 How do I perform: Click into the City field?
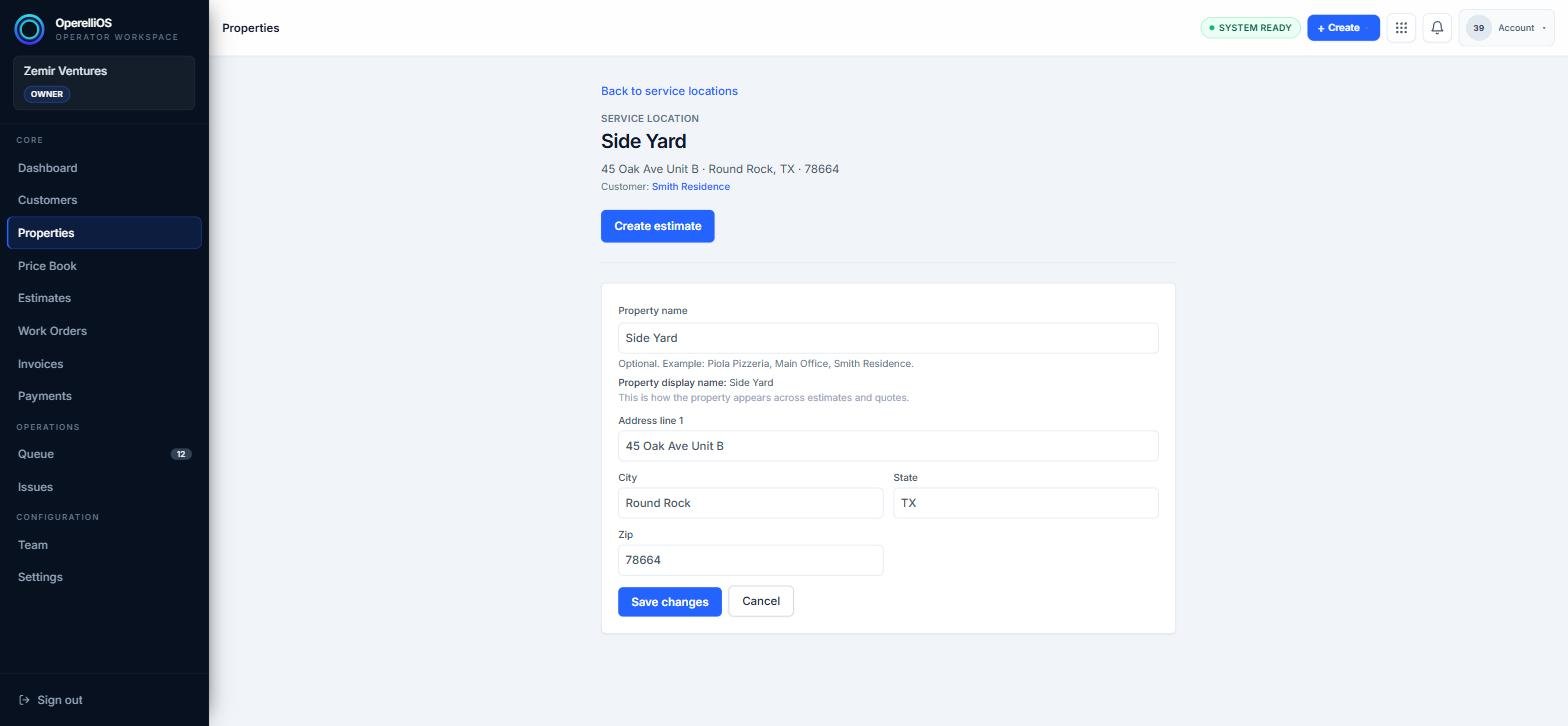pos(751,503)
